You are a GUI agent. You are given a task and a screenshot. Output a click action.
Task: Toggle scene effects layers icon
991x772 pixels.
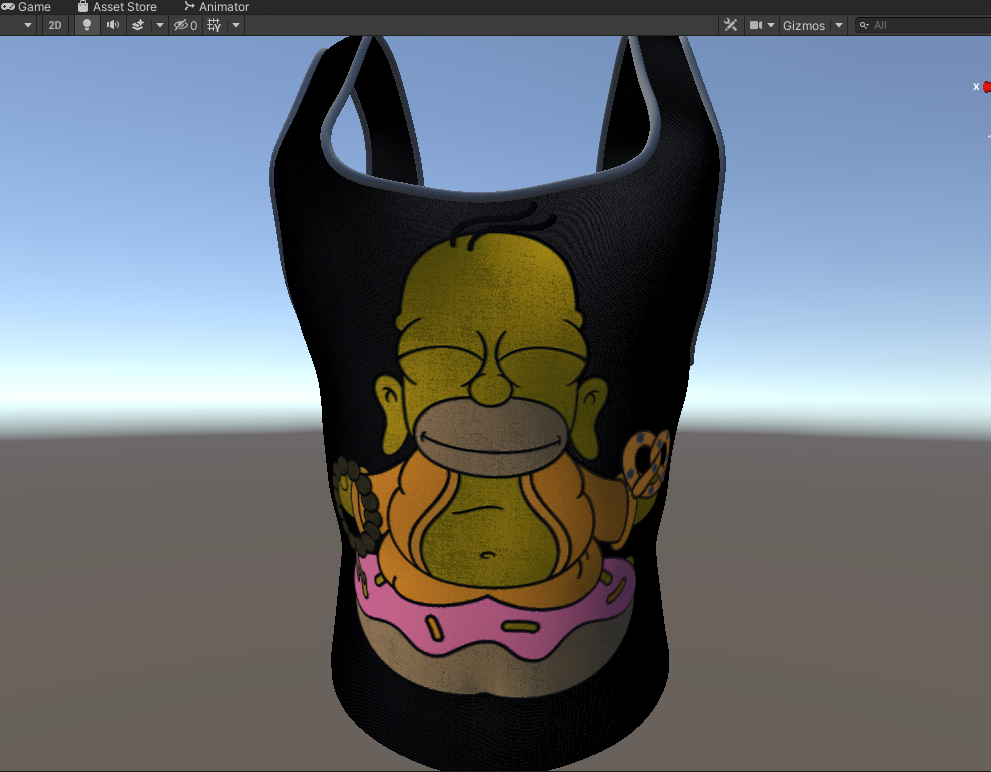click(137, 25)
